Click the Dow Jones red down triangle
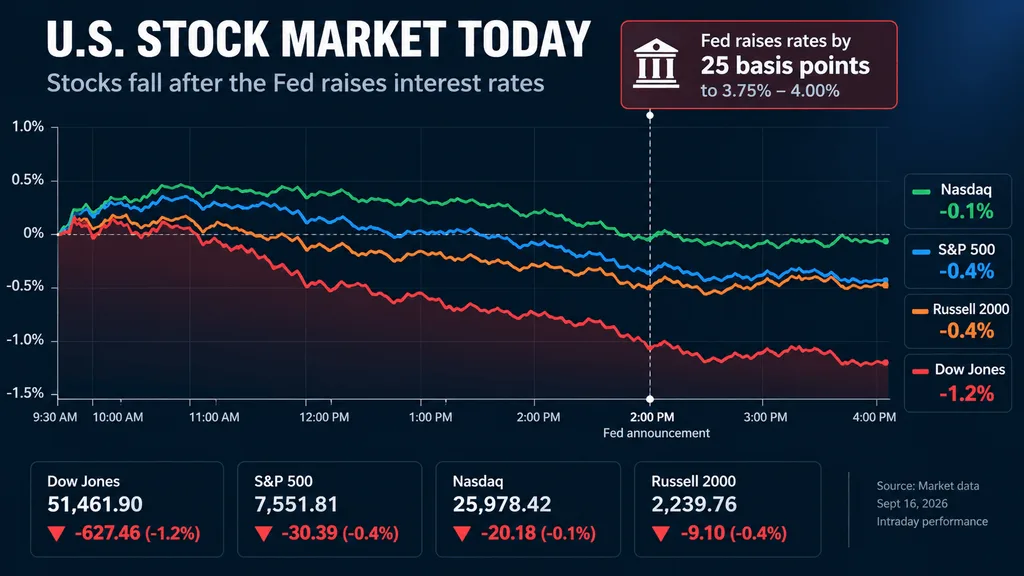This screenshot has height=576, width=1024. coord(57,534)
